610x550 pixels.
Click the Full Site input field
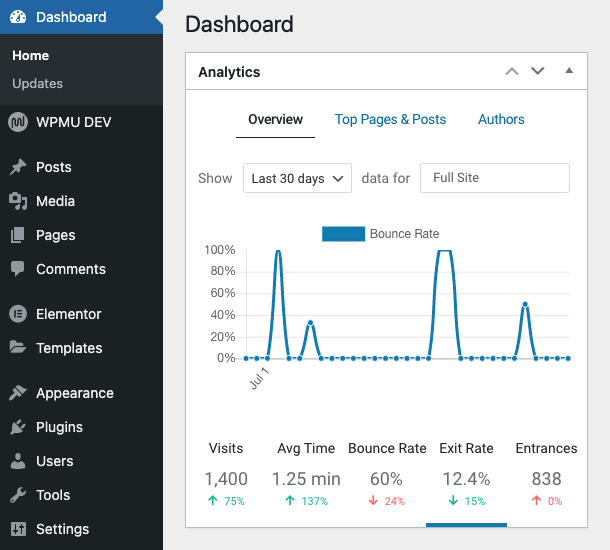coord(494,178)
